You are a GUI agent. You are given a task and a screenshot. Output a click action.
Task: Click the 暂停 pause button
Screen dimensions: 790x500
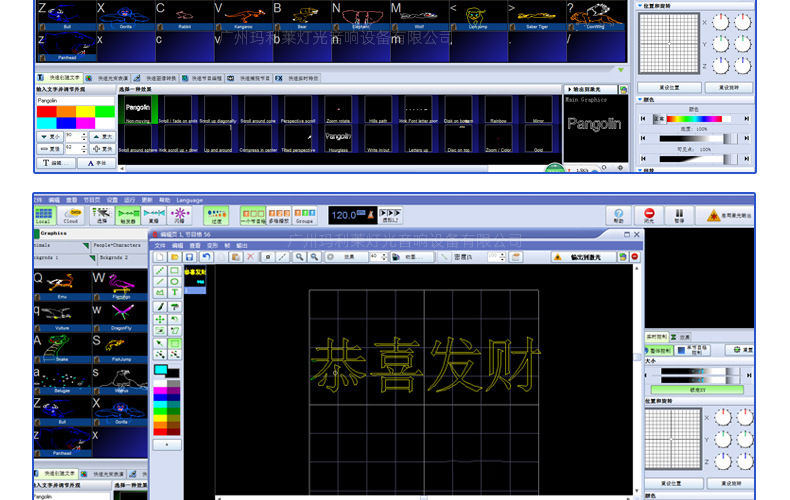tap(679, 216)
